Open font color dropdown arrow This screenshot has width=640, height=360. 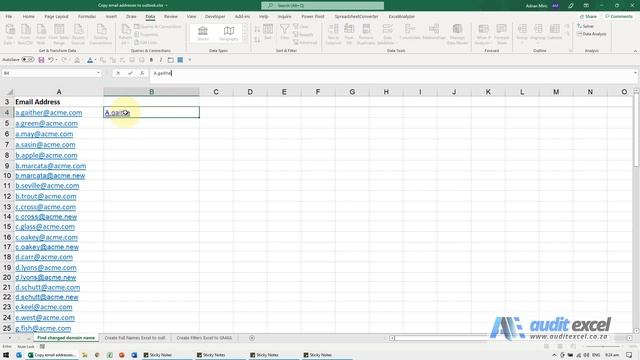coord(95,60)
